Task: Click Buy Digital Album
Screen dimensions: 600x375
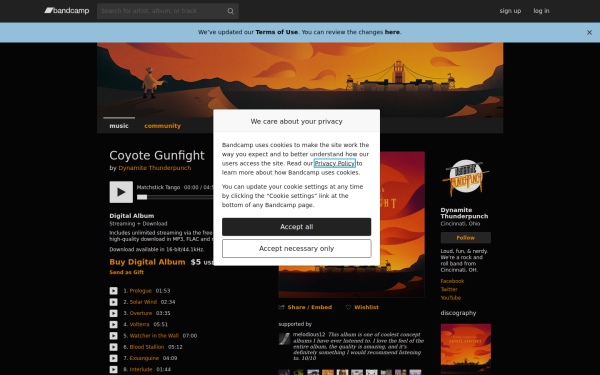Action: [147, 262]
